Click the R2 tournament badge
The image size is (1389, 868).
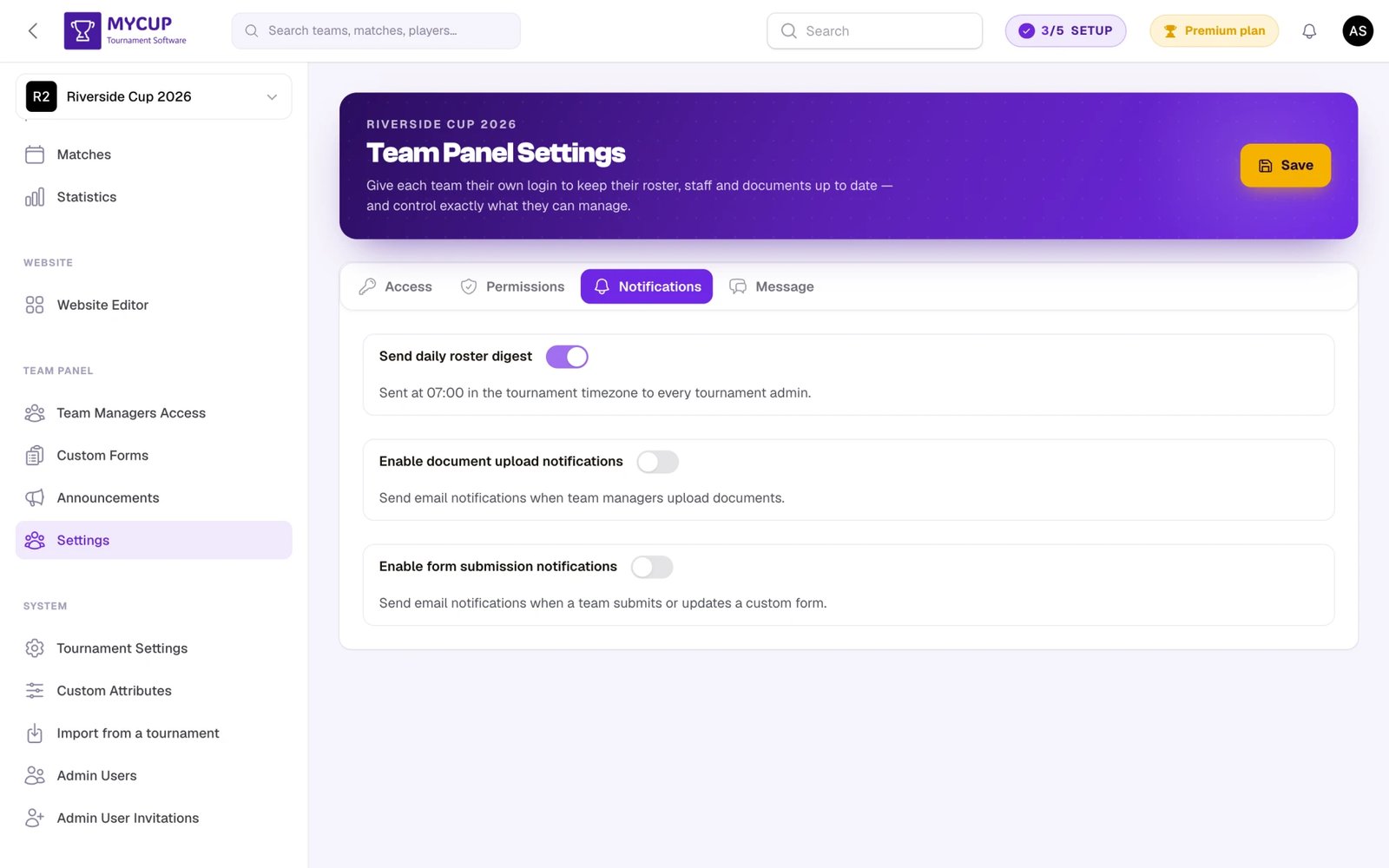point(42,96)
